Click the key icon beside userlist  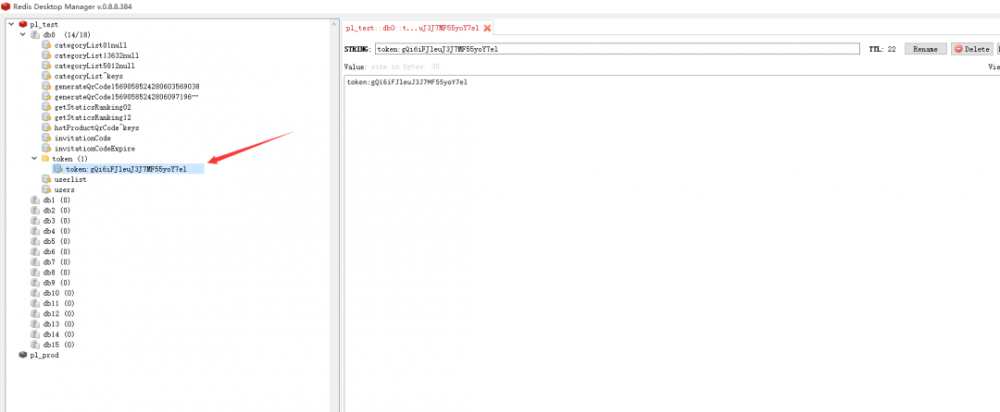[46, 179]
